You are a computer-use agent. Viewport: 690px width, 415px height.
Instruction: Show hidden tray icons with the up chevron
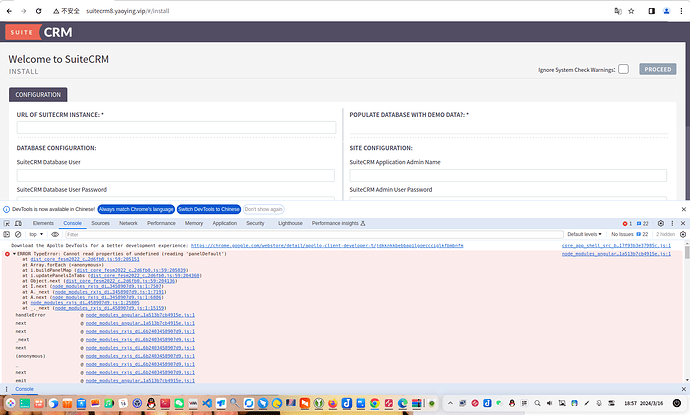450,403
